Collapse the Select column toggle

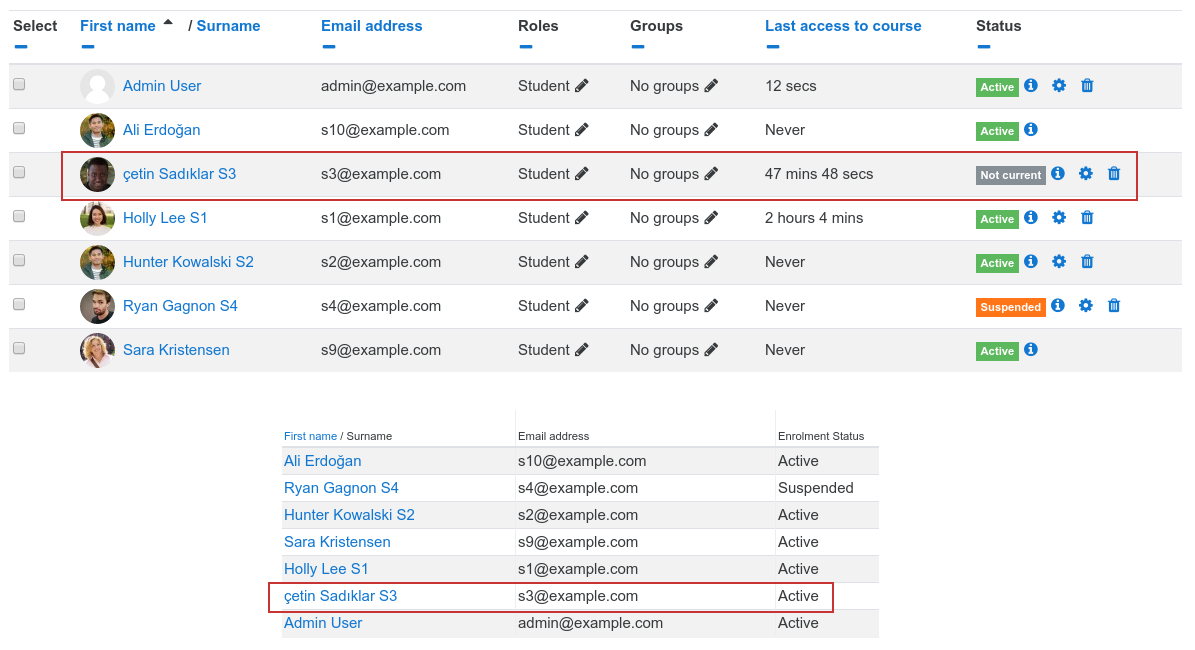coord(21,47)
